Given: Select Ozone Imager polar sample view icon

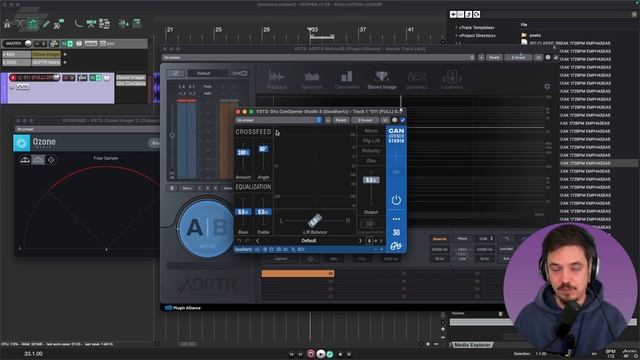Looking at the screenshot, I should (25, 160).
